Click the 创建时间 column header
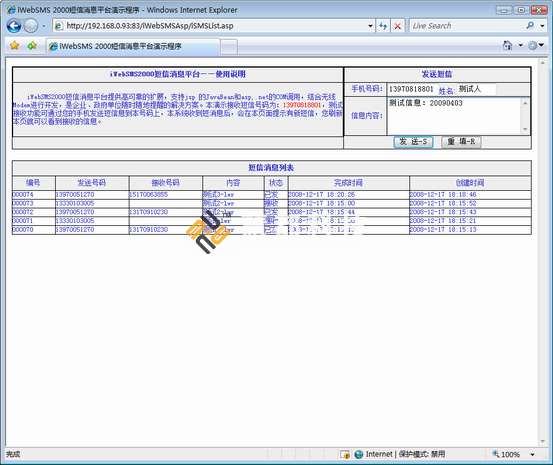The height and width of the screenshot is (465, 553). (470, 183)
